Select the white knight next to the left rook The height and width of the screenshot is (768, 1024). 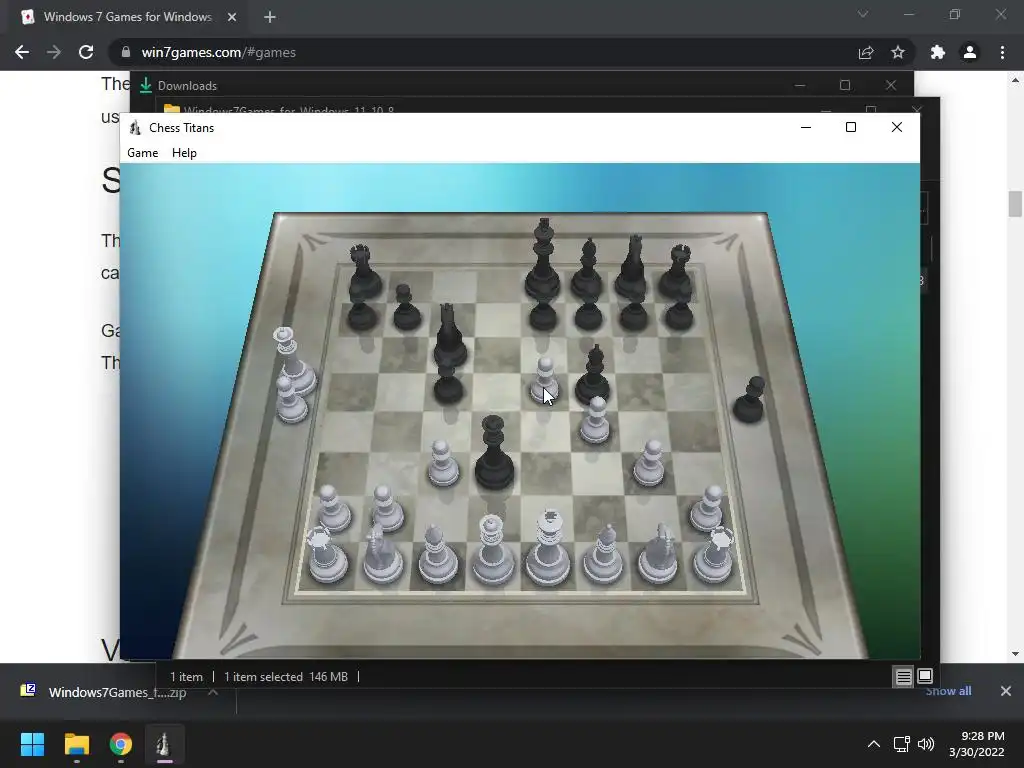click(382, 554)
